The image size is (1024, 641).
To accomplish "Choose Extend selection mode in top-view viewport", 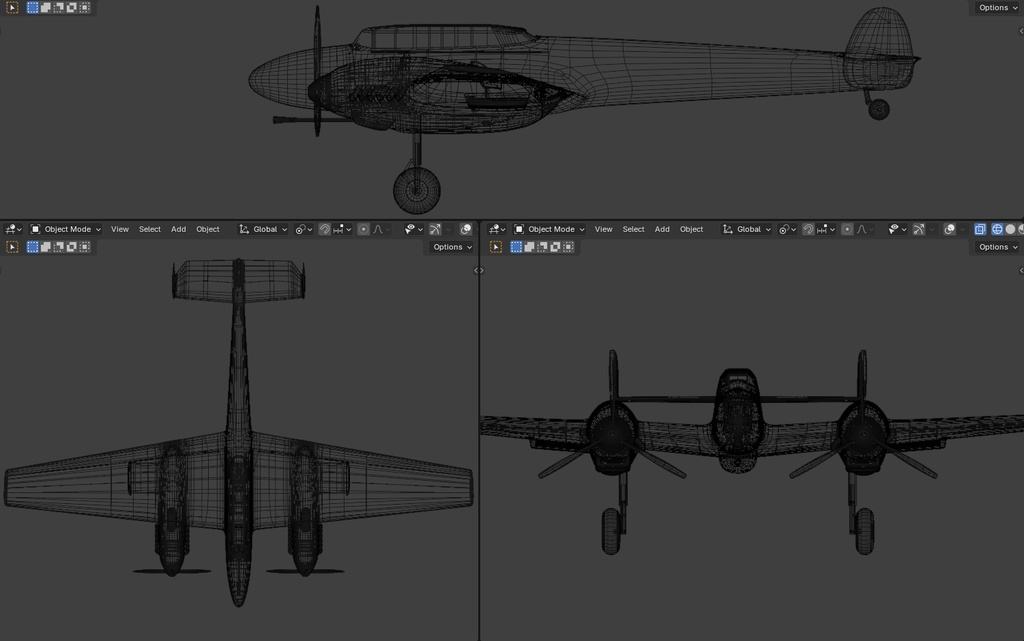I will click(46, 247).
